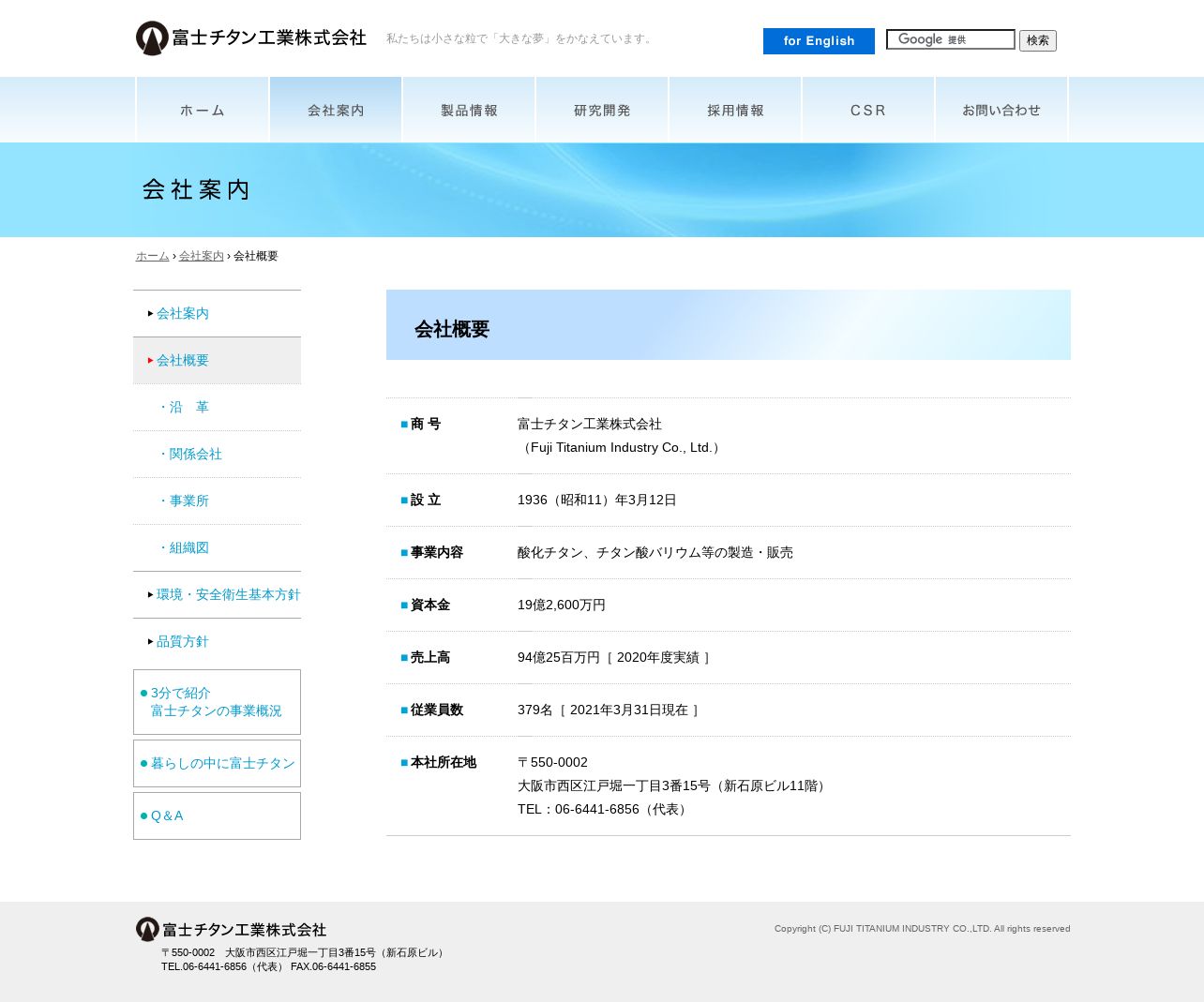Click the 売上高 row label
The width and height of the screenshot is (1204, 1002).
pyautogui.click(x=430, y=657)
